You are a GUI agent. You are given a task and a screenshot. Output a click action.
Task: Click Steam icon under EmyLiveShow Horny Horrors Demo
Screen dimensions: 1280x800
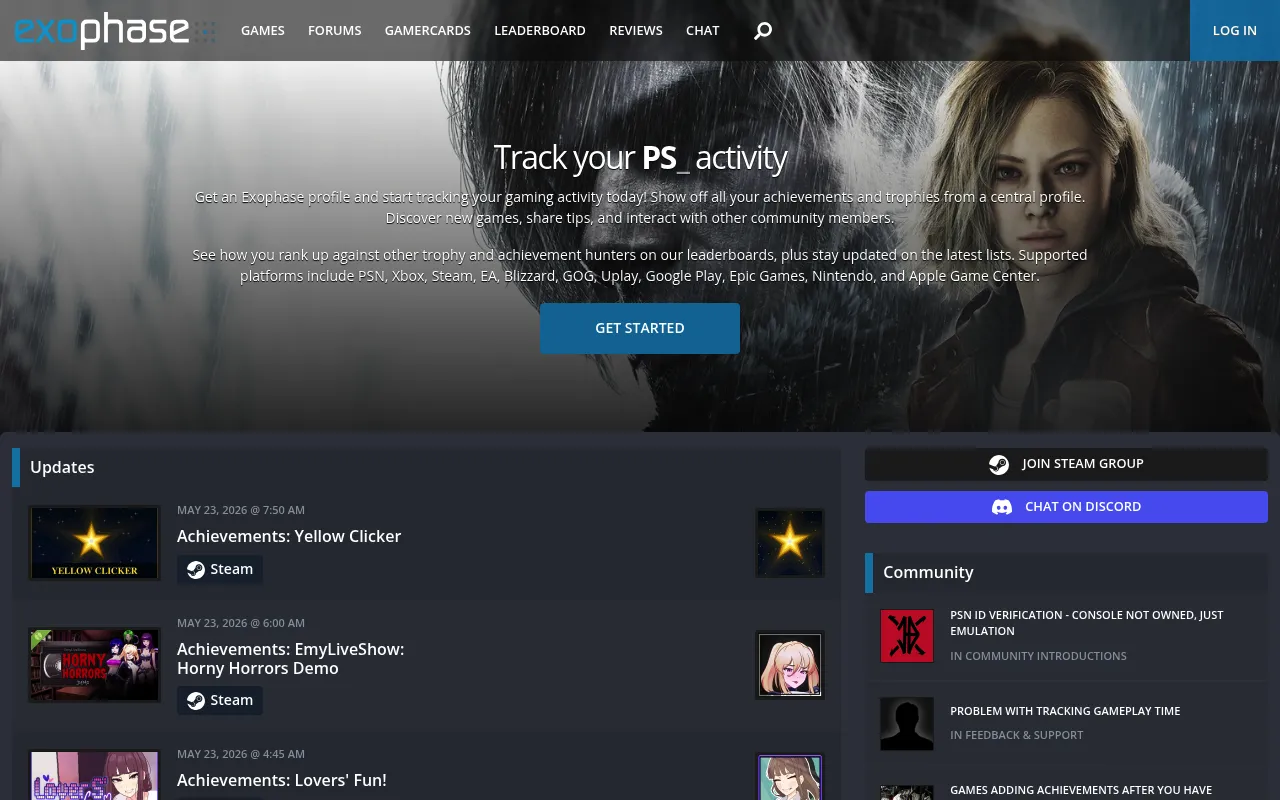tap(196, 701)
